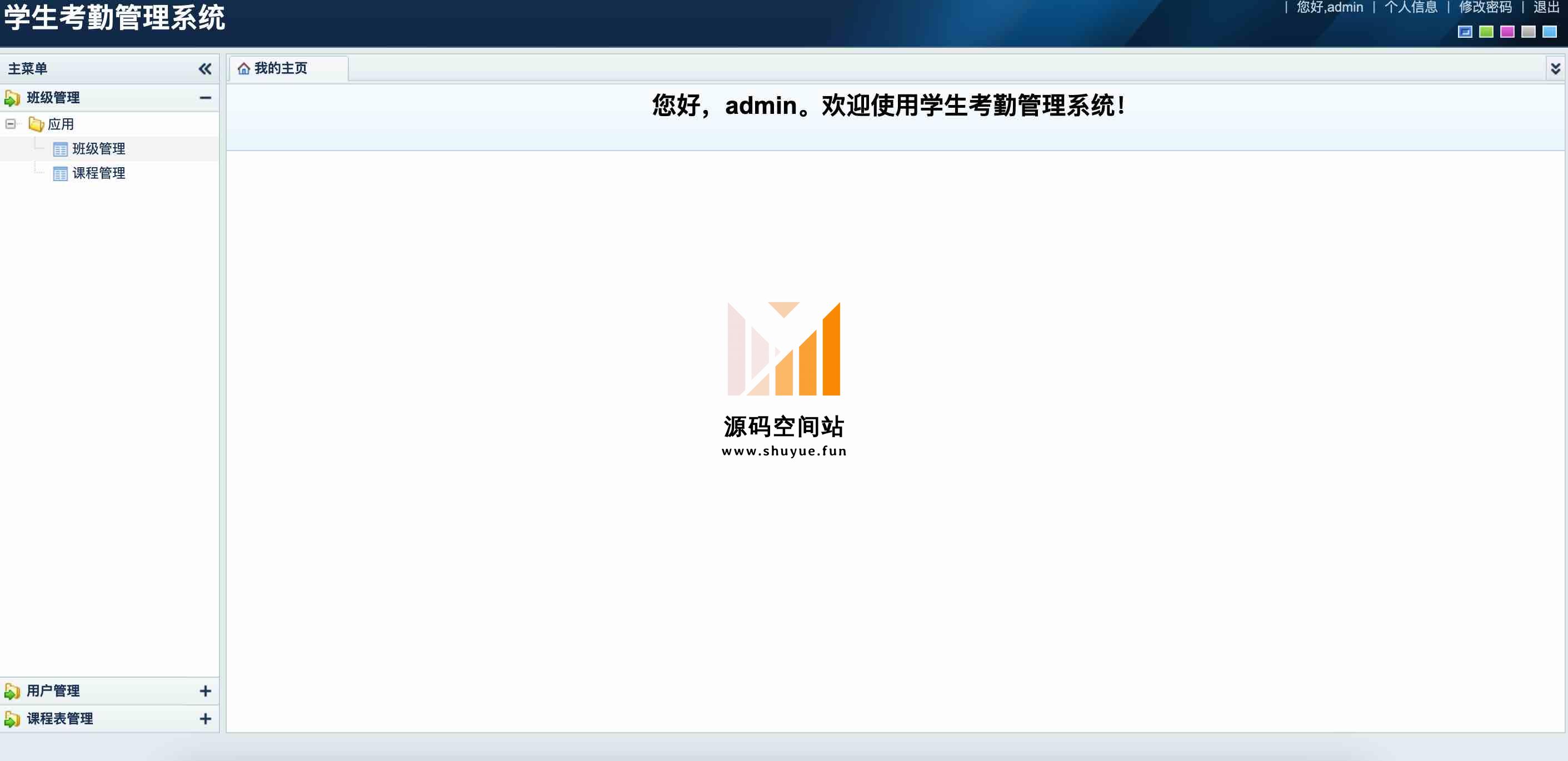Viewport: 1568px width, 761px height.
Task: Click the welcome message 您好，admin heading
Action: coord(888,105)
